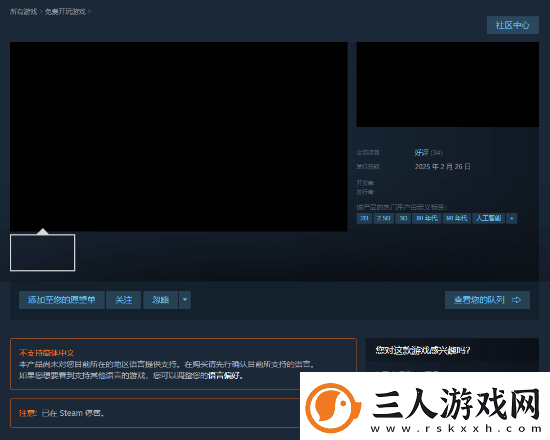Click the 关注 follow button

(x=123, y=300)
